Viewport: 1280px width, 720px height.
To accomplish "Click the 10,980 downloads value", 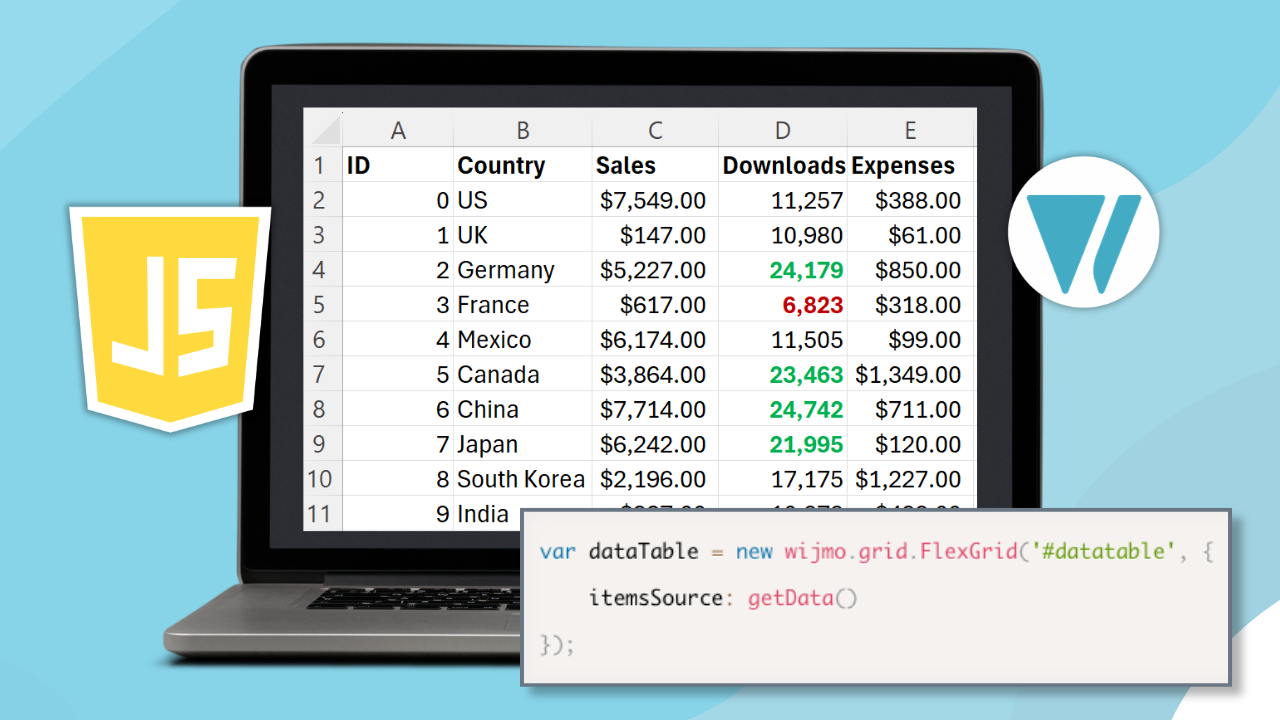I will coord(807,236).
